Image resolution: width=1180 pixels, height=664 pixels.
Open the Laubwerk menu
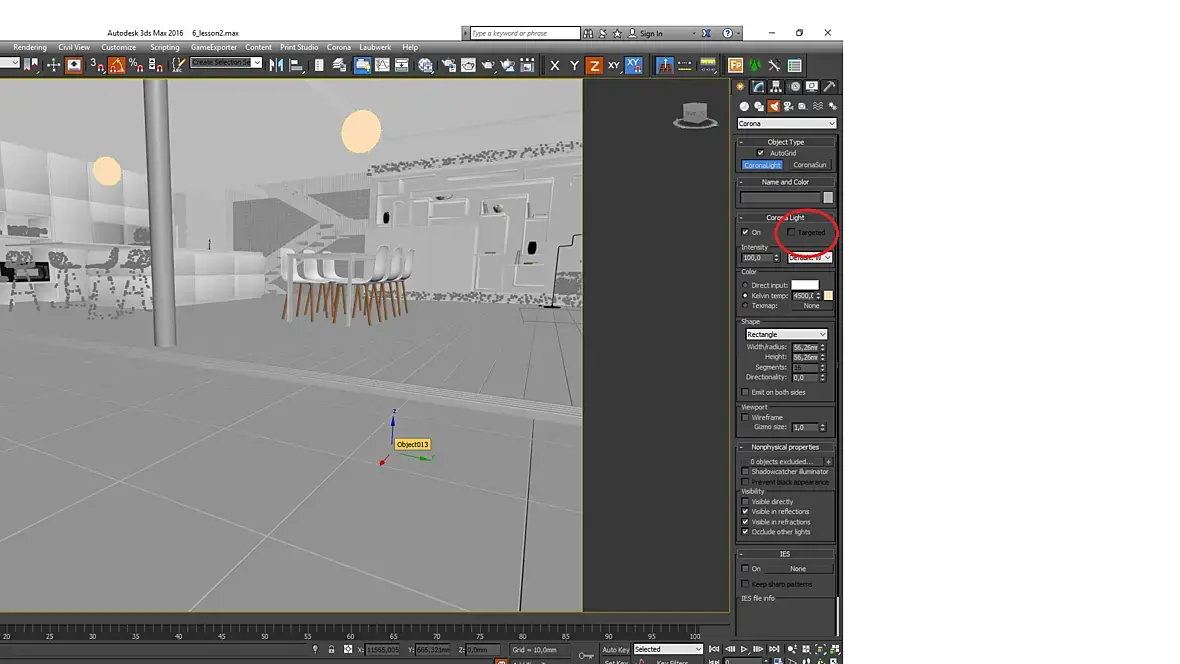(x=375, y=47)
